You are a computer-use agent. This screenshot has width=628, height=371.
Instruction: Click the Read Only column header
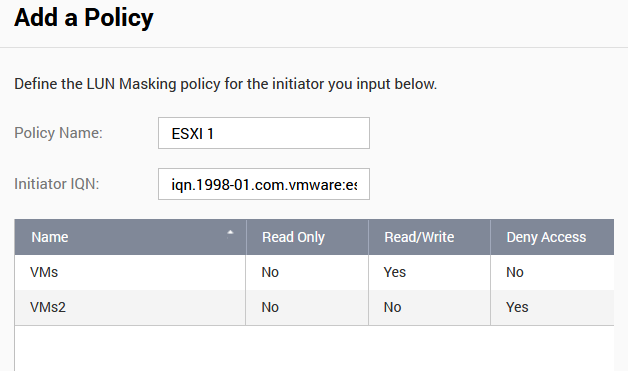pyautogui.click(x=307, y=237)
